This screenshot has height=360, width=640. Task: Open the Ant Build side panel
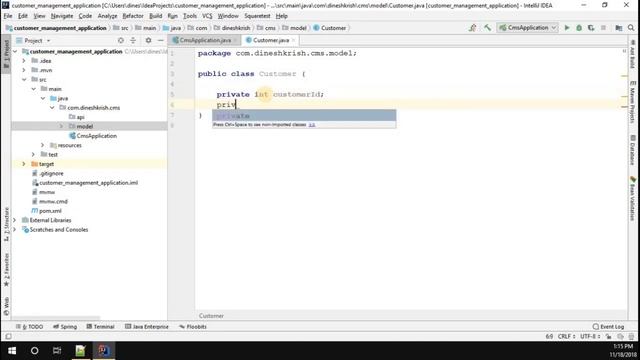[x=632, y=54]
